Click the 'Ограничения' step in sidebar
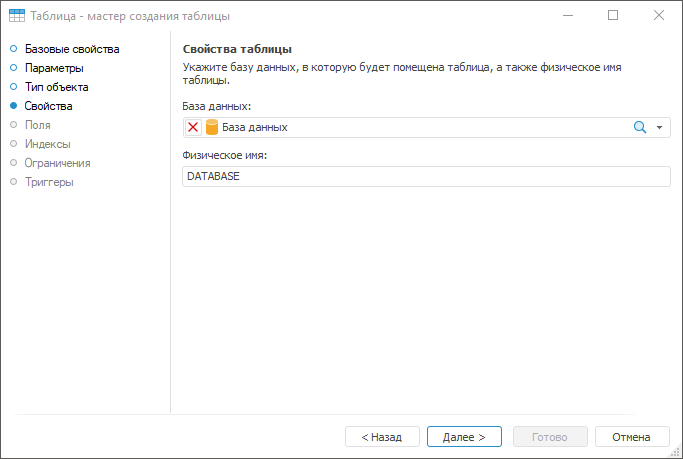The height and width of the screenshot is (459, 683). [x=58, y=163]
